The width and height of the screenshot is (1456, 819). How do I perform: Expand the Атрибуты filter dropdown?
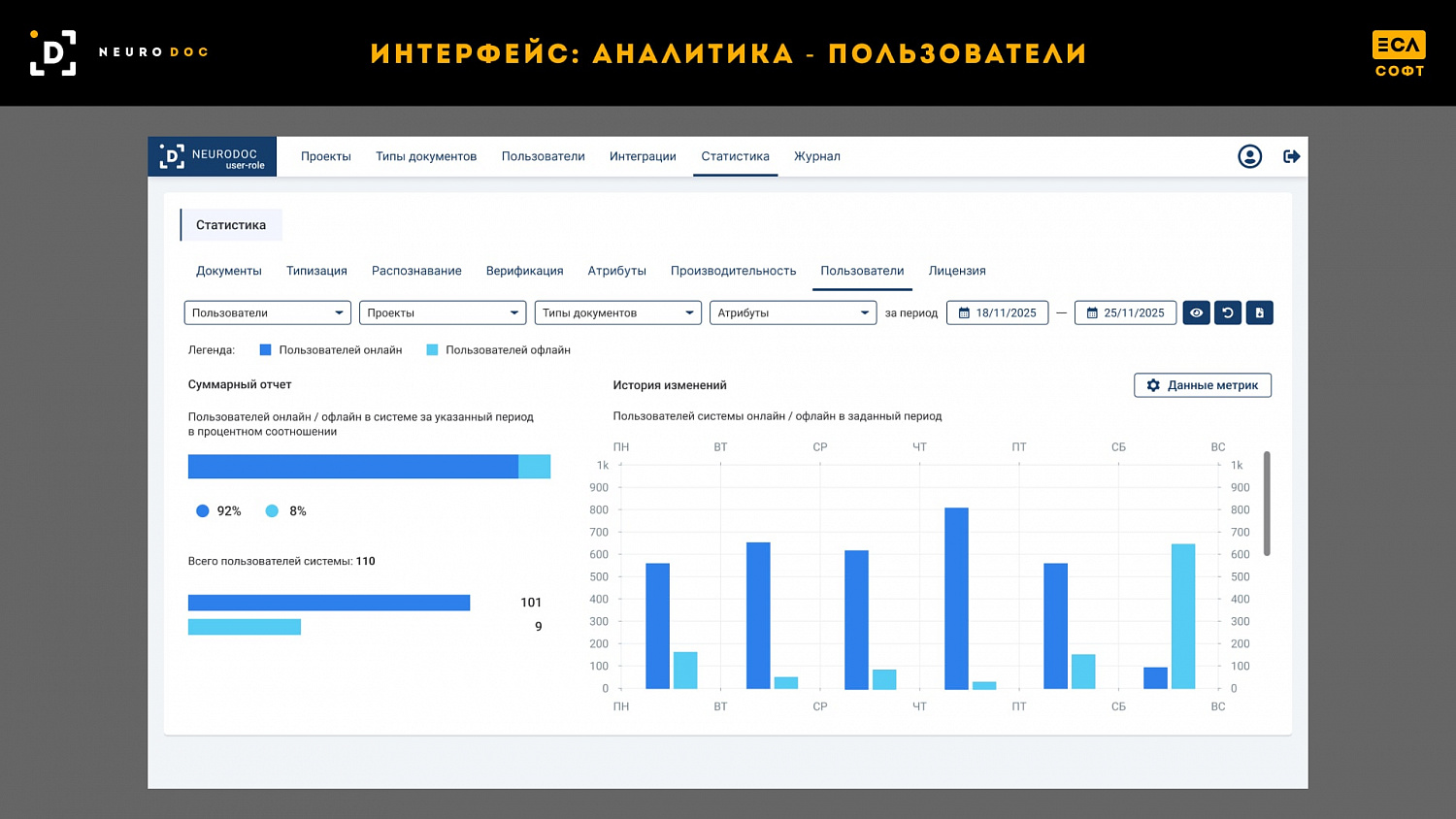click(793, 312)
